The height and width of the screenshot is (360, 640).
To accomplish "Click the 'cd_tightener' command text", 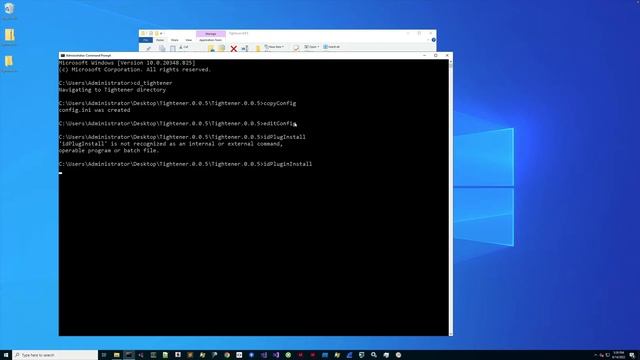I will point(153,83).
